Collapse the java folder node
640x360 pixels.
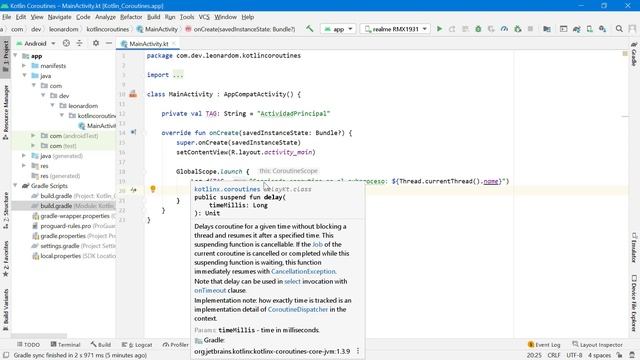tap(24, 76)
